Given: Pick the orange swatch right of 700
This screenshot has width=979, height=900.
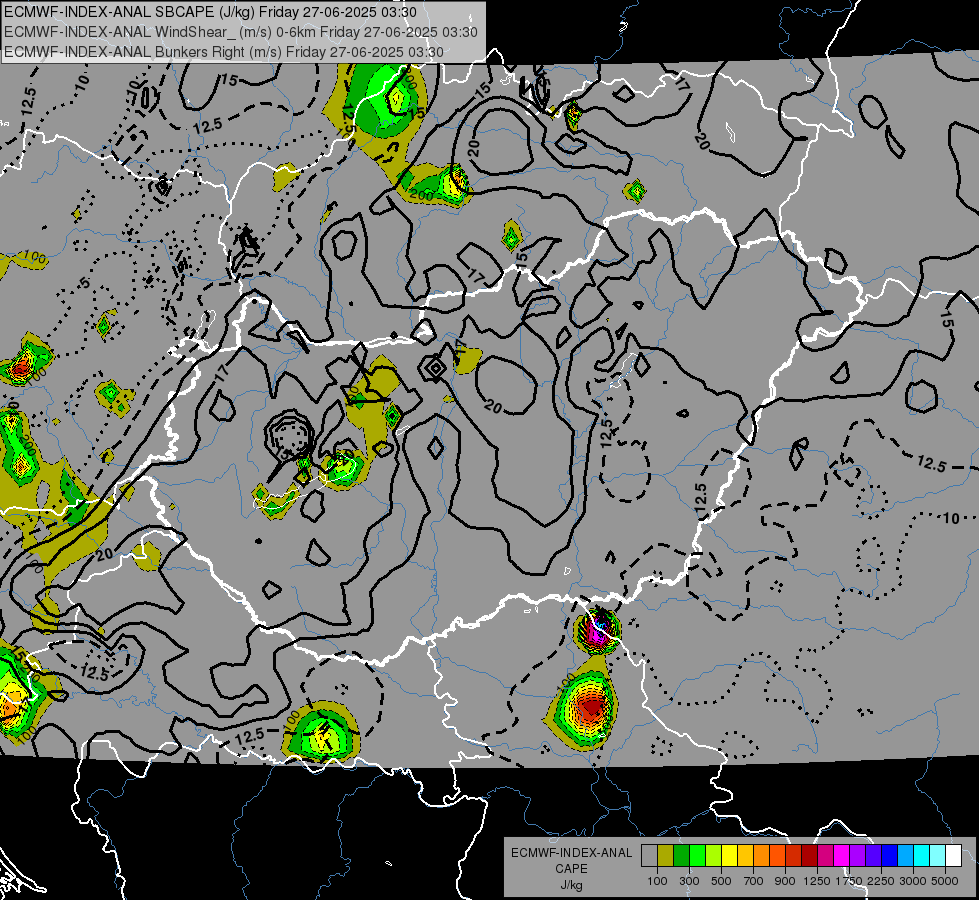Looking at the screenshot, I should coord(762,855).
